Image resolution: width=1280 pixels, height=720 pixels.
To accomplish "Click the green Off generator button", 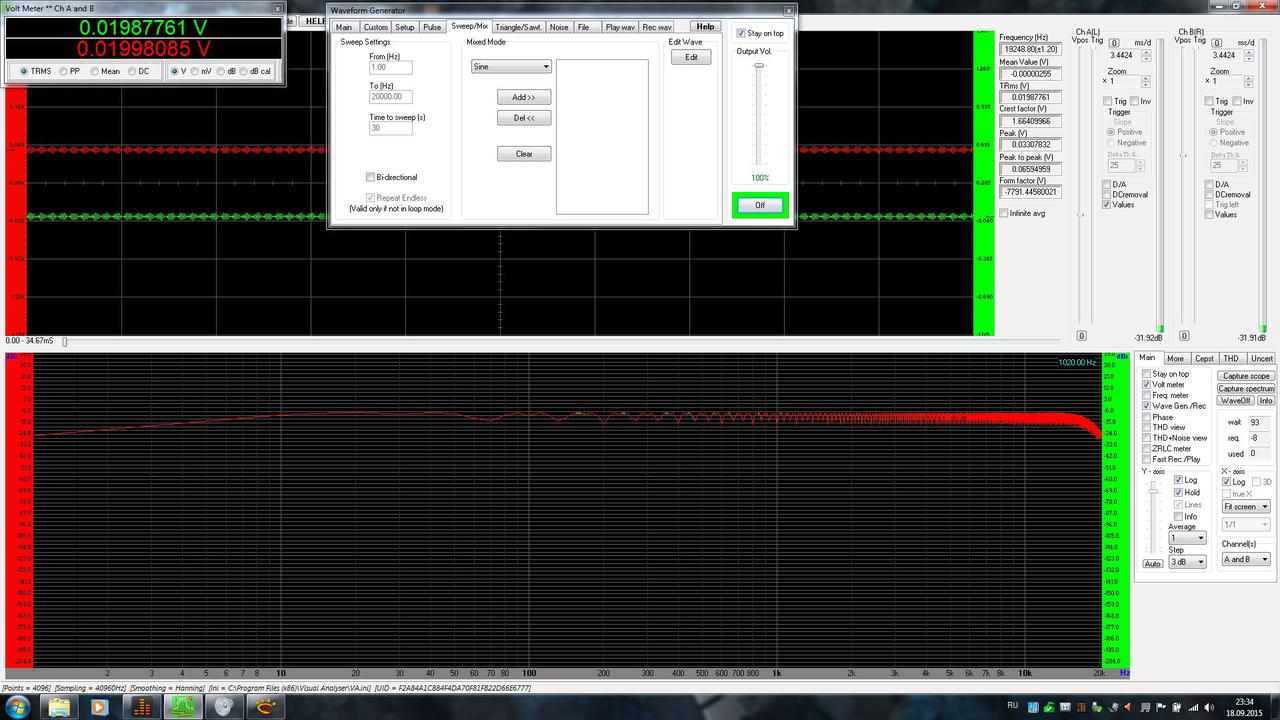I will pos(760,205).
